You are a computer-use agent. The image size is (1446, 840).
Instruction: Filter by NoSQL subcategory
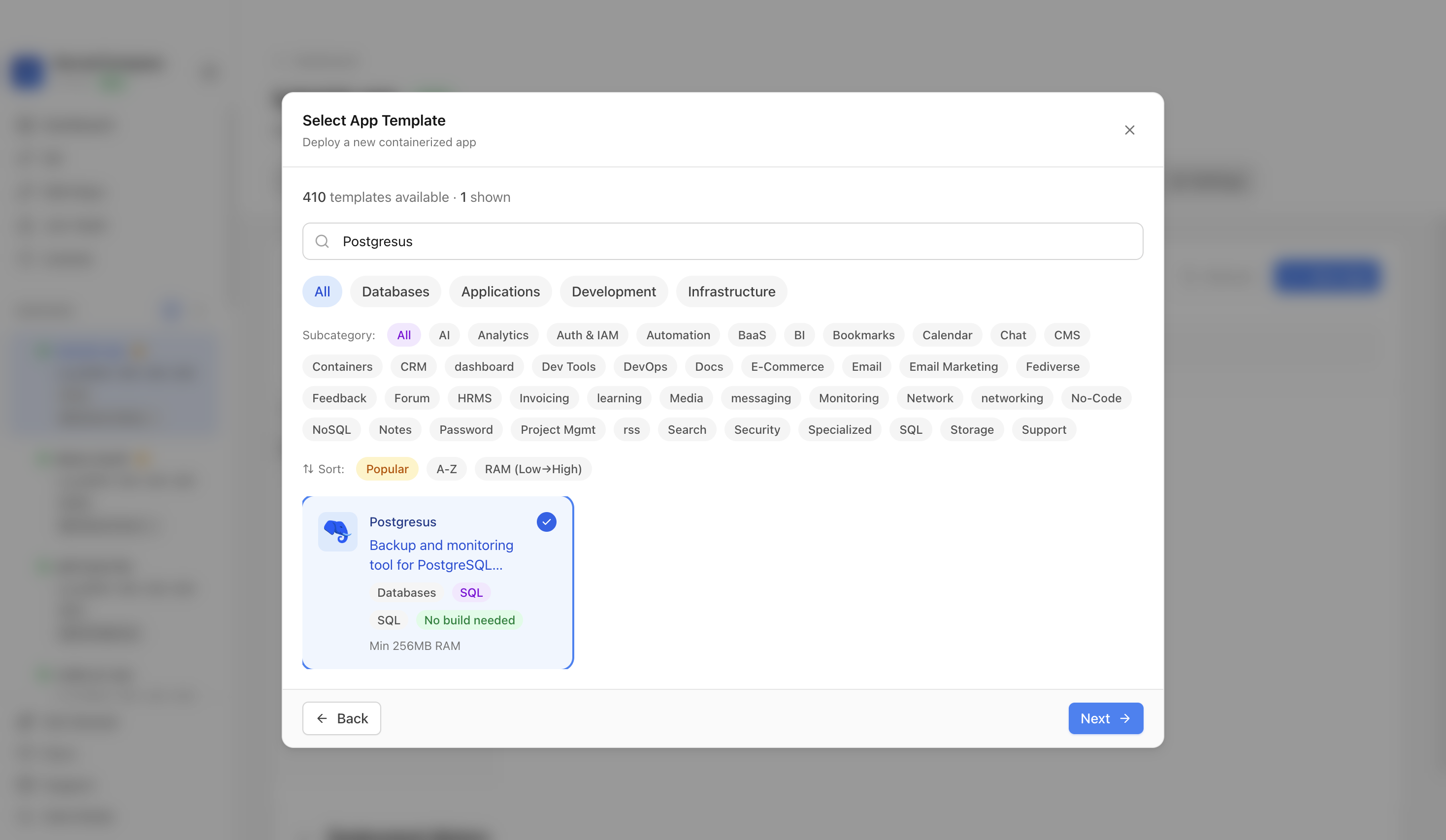tap(331, 430)
